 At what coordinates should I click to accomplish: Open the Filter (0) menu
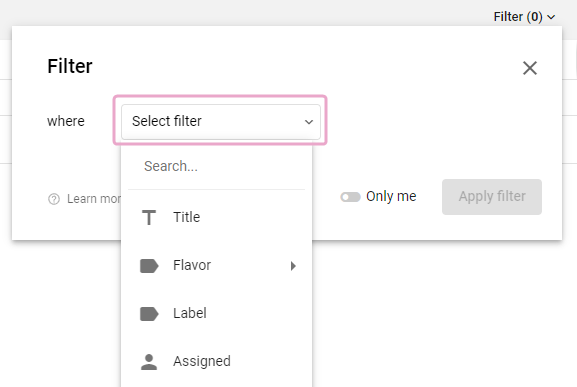524,17
